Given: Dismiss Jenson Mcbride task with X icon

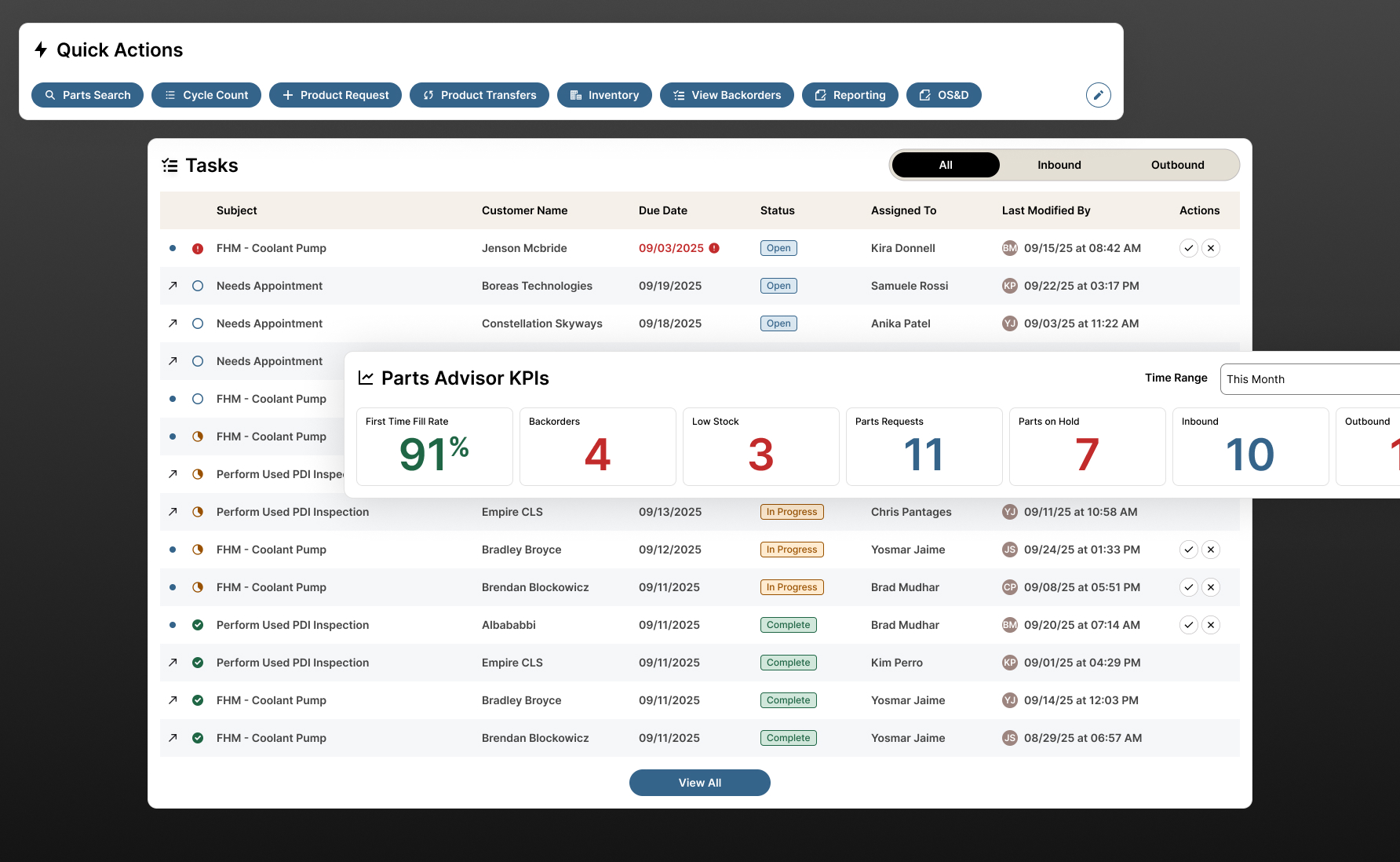Looking at the screenshot, I should coord(1211,248).
